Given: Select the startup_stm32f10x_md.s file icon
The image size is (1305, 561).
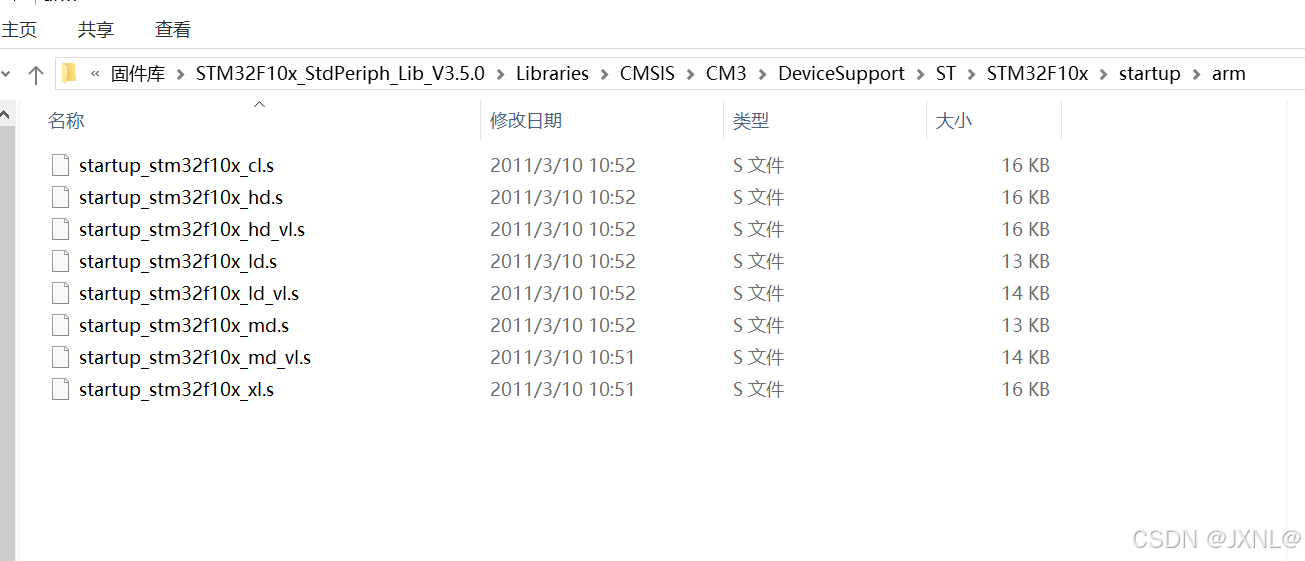Looking at the screenshot, I should [x=60, y=325].
